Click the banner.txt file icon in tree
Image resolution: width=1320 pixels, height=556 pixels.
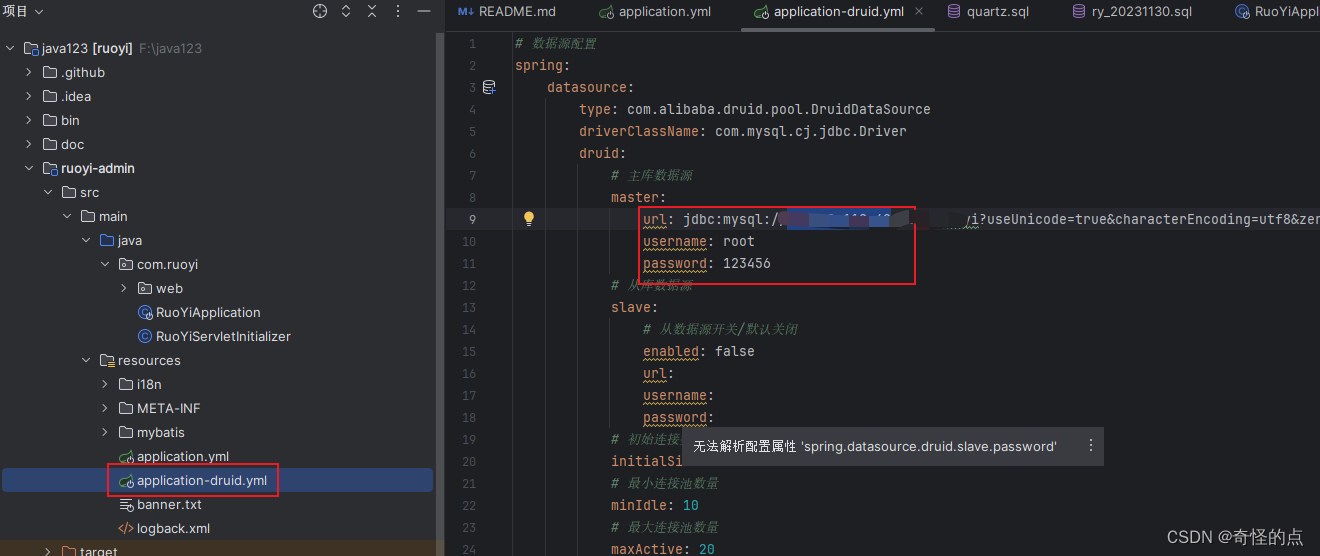pos(126,505)
